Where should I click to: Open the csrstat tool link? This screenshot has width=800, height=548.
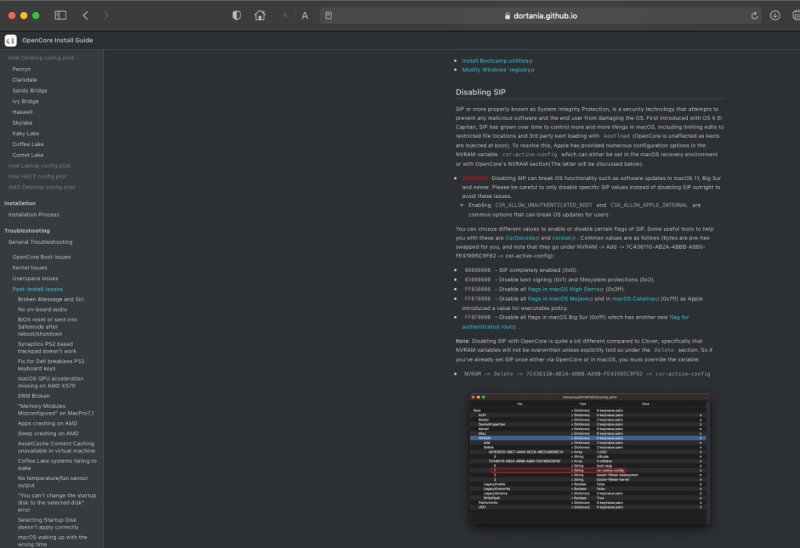pyautogui.click(x=564, y=238)
